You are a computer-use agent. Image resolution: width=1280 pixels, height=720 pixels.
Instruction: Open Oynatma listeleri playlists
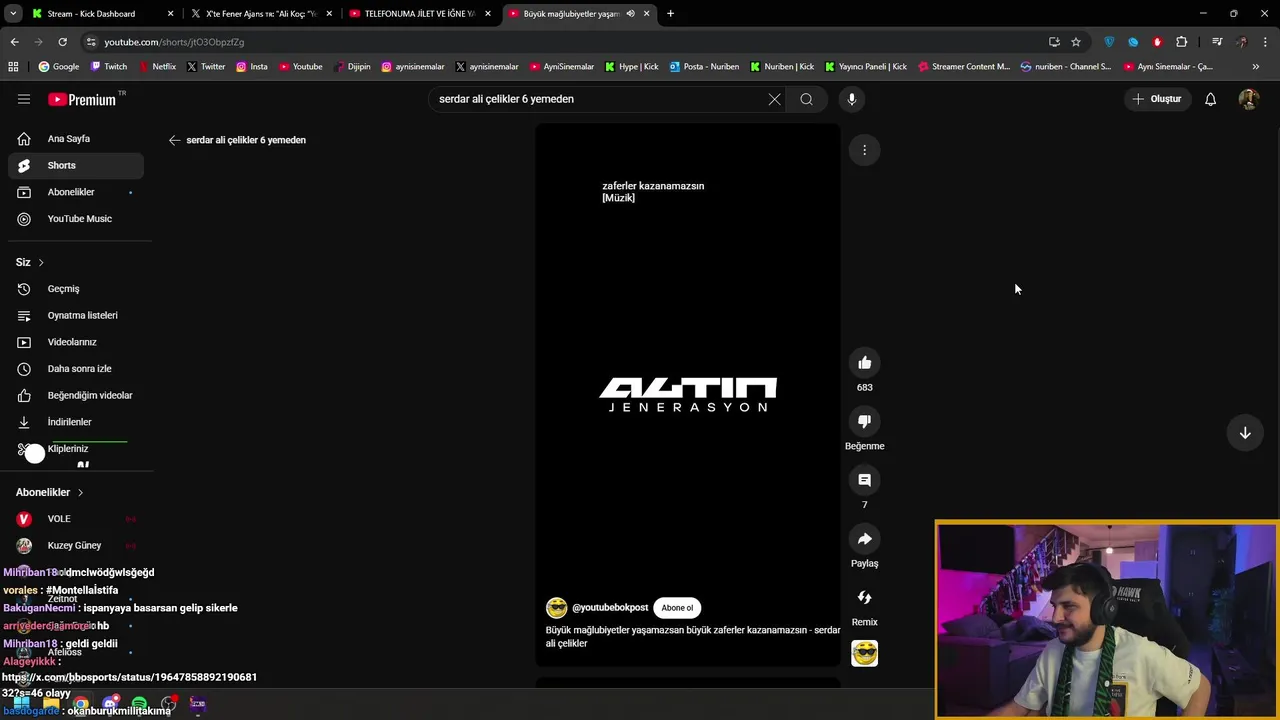coord(76,315)
